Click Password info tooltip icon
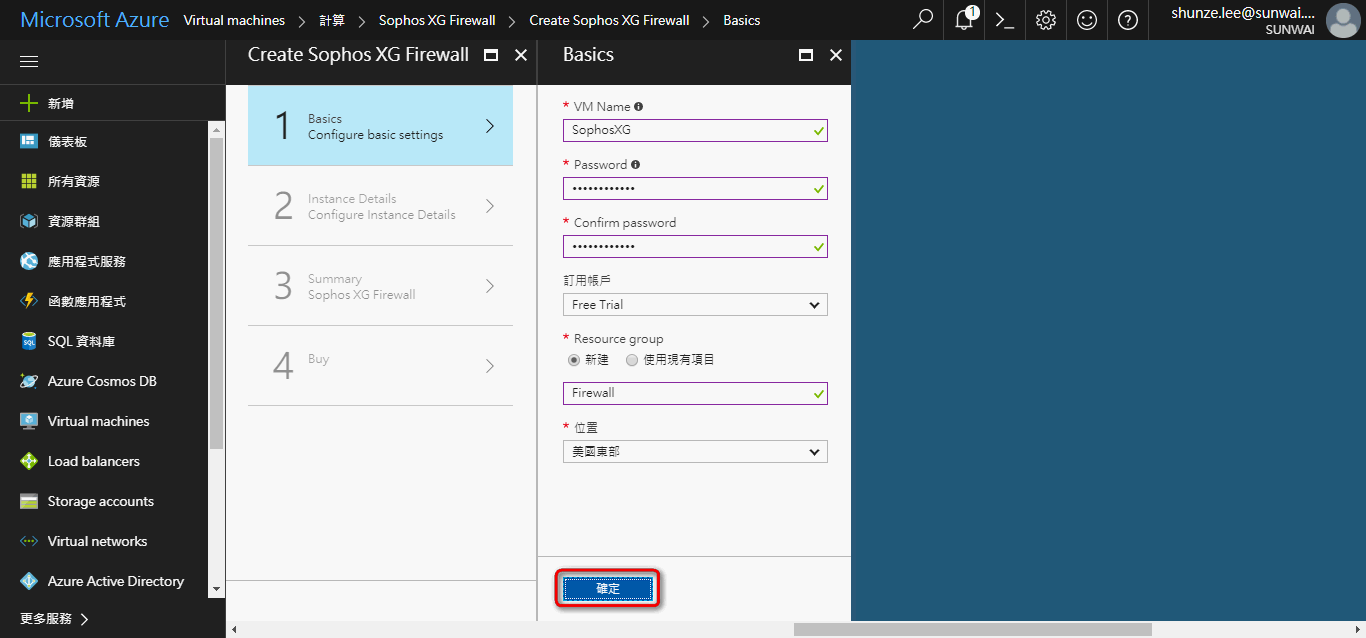This screenshot has height=638, width=1366. [x=635, y=164]
